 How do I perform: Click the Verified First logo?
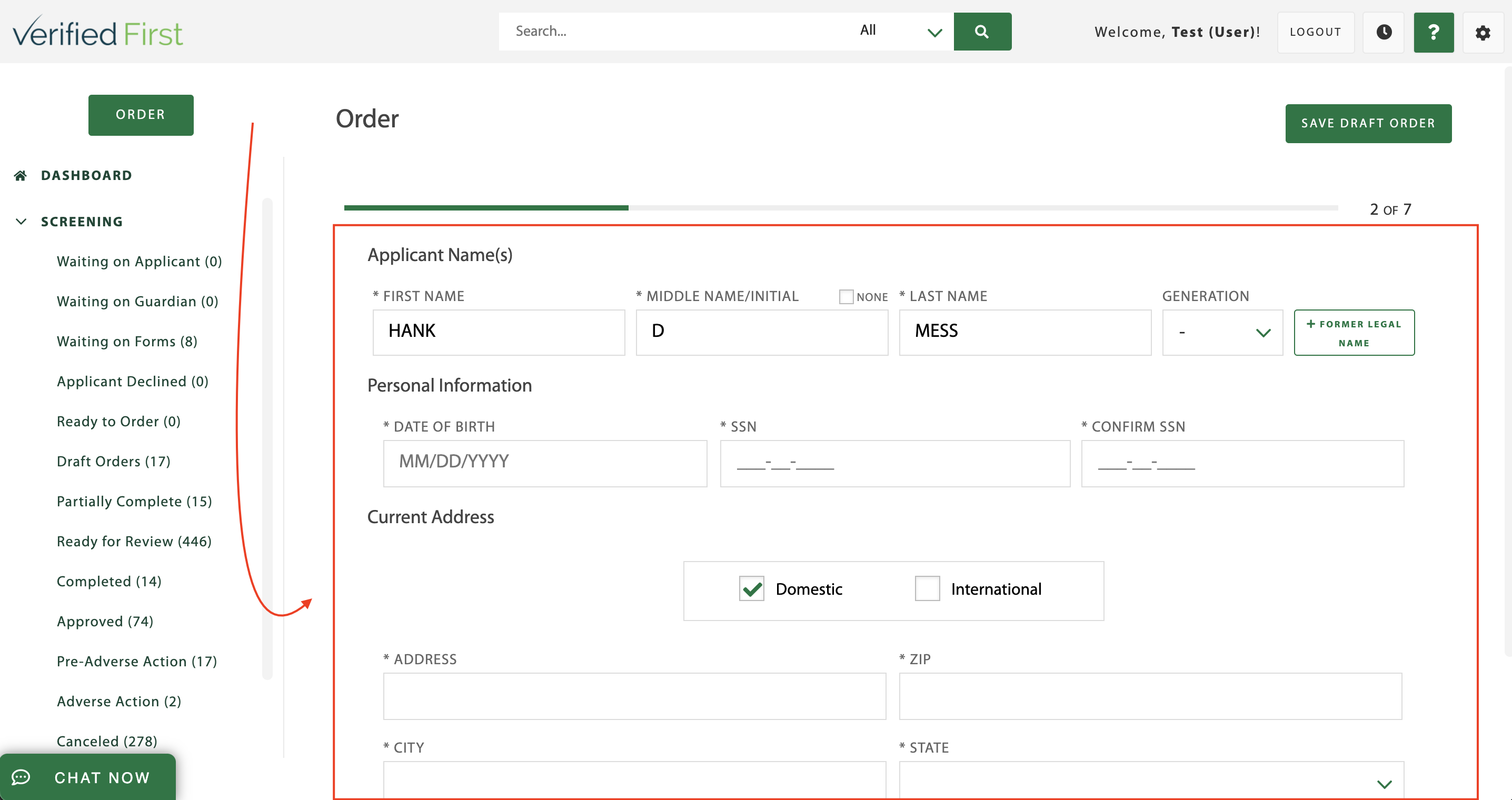97,32
